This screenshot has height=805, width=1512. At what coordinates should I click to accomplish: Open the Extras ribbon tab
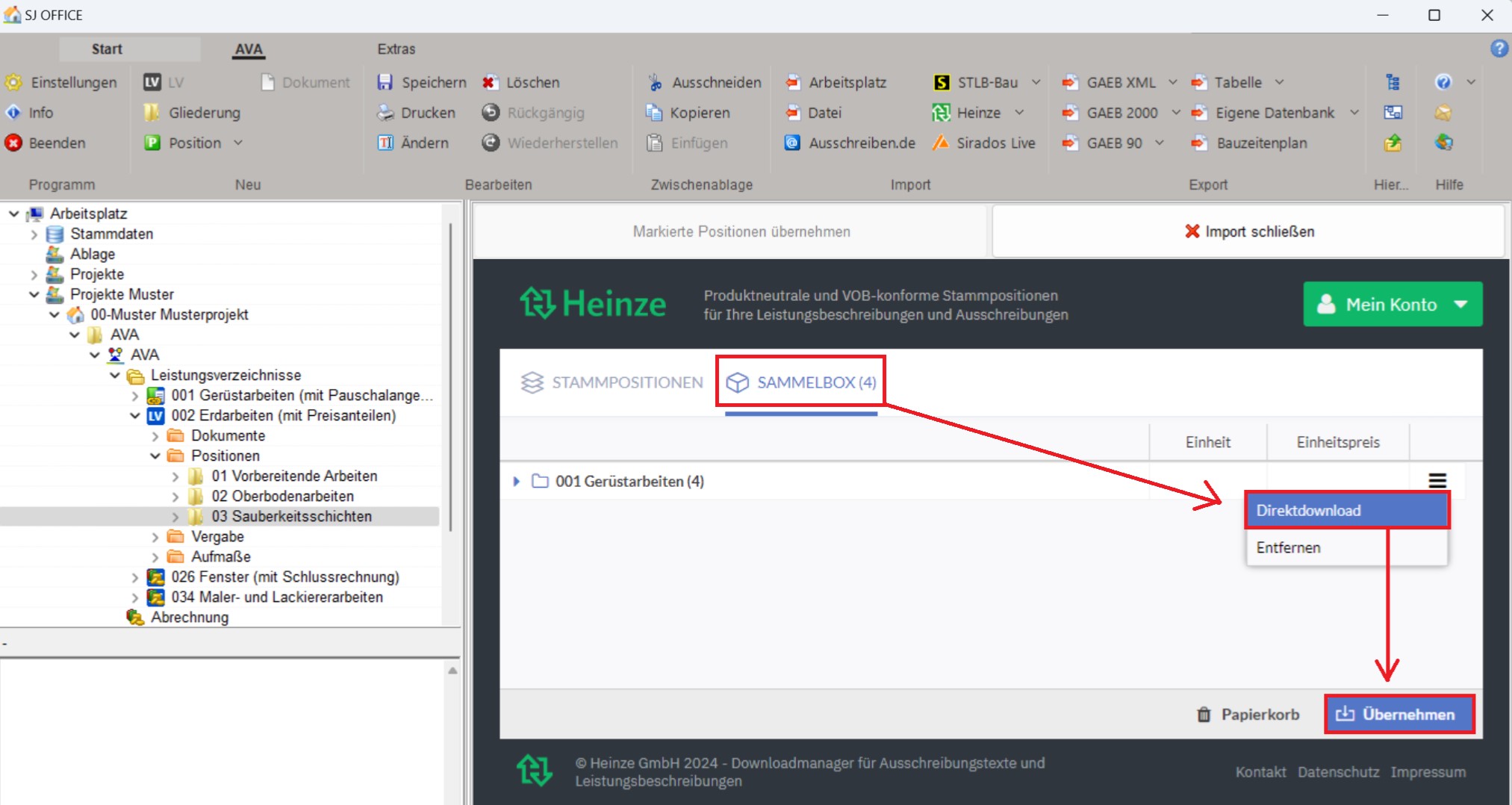[x=396, y=49]
